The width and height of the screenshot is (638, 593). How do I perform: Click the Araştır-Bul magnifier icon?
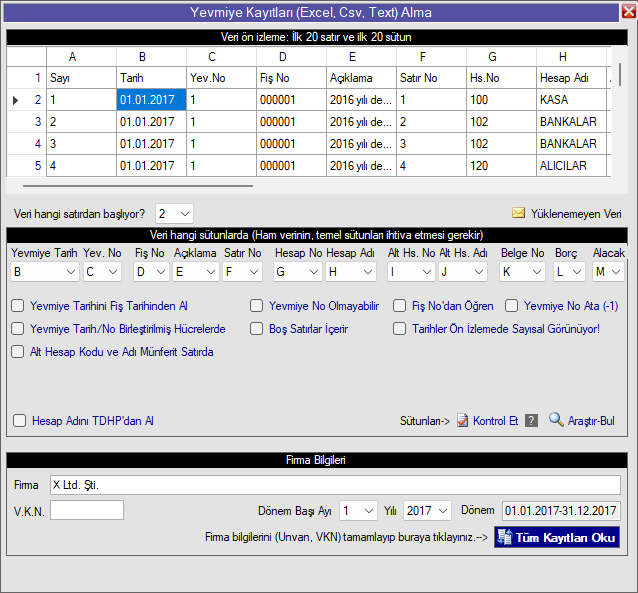pyautogui.click(x=557, y=421)
